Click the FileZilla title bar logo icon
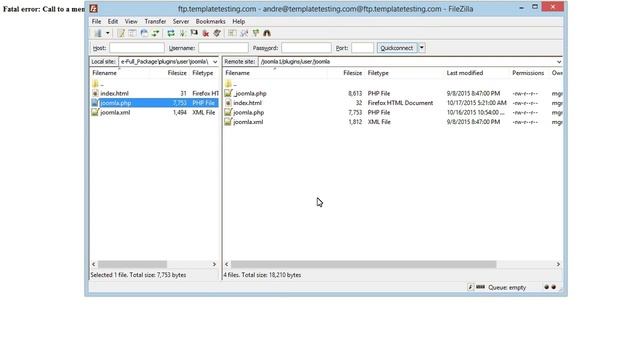The width and height of the screenshot is (640, 360). (x=93, y=9)
